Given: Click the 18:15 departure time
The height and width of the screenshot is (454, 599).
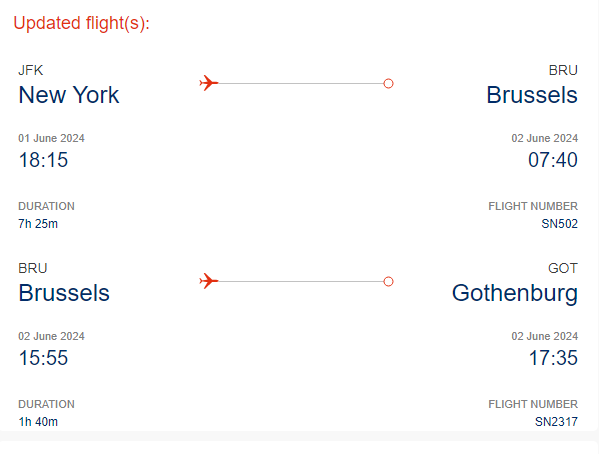Looking at the screenshot, I should point(43,160).
